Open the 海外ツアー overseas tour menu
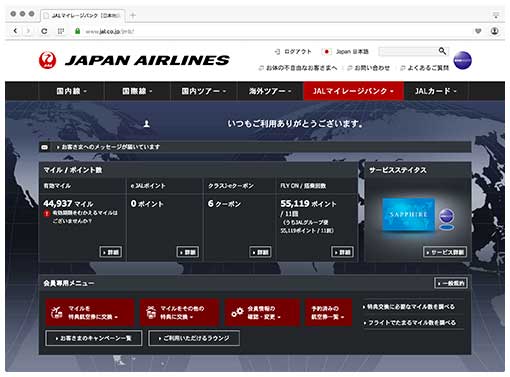The height and width of the screenshot is (377, 510). click(x=270, y=91)
